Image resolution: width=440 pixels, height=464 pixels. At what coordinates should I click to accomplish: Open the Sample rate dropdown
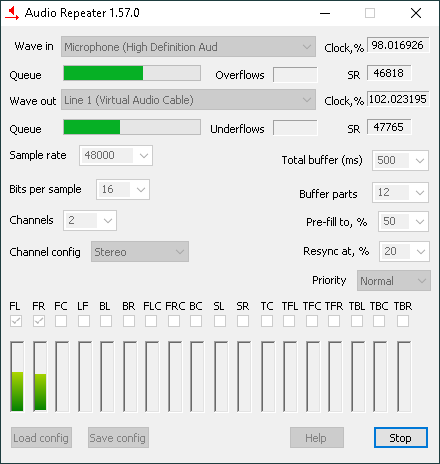tap(116, 155)
